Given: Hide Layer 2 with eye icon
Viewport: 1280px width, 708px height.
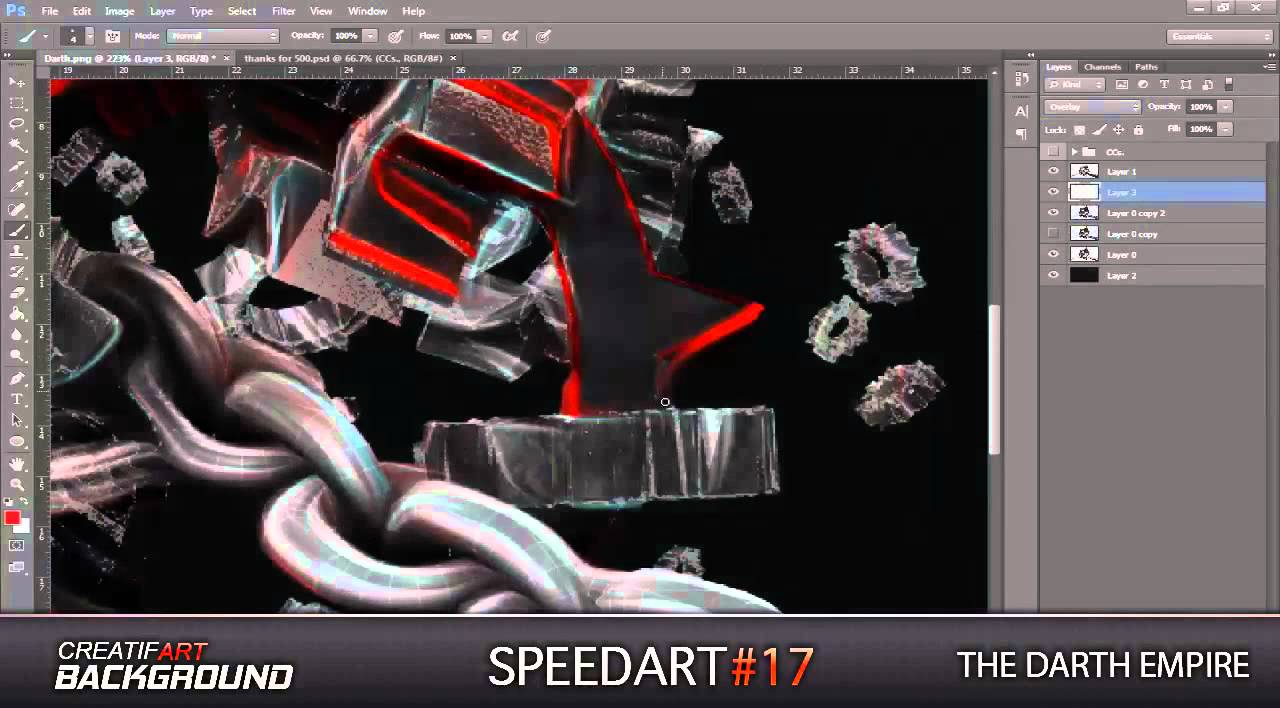Looking at the screenshot, I should point(1052,275).
